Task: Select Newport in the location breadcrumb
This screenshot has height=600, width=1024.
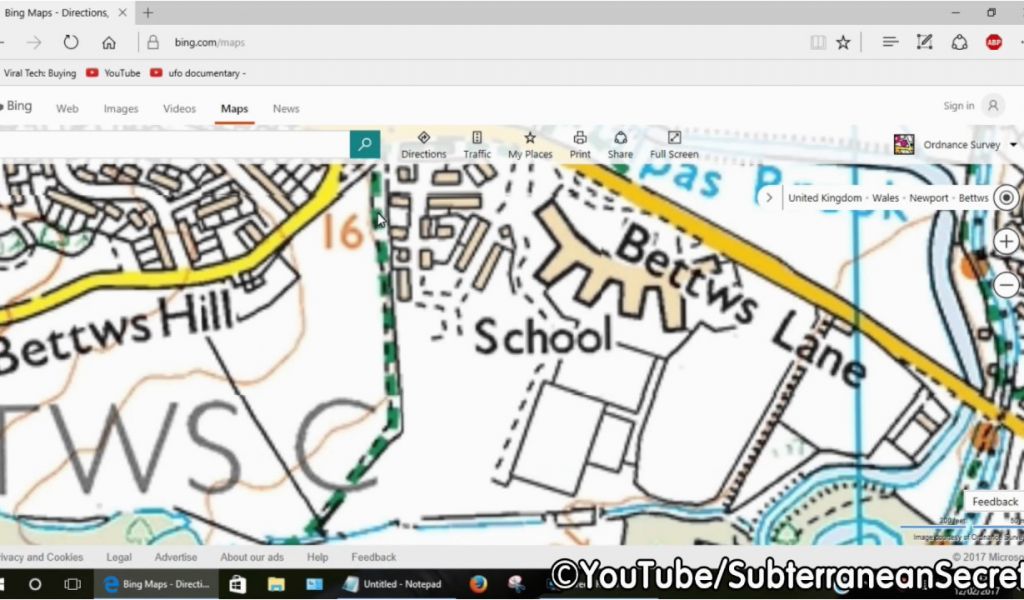Action: click(x=929, y=198)
